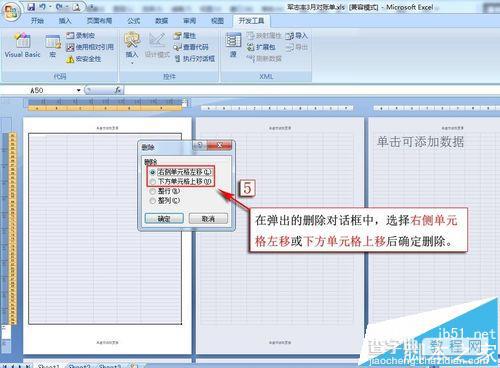This screenshot has width=500, height=368.
Task: Cancel the dialog with 取消 button
Action: pyautogui.click(x=208, y=219)
